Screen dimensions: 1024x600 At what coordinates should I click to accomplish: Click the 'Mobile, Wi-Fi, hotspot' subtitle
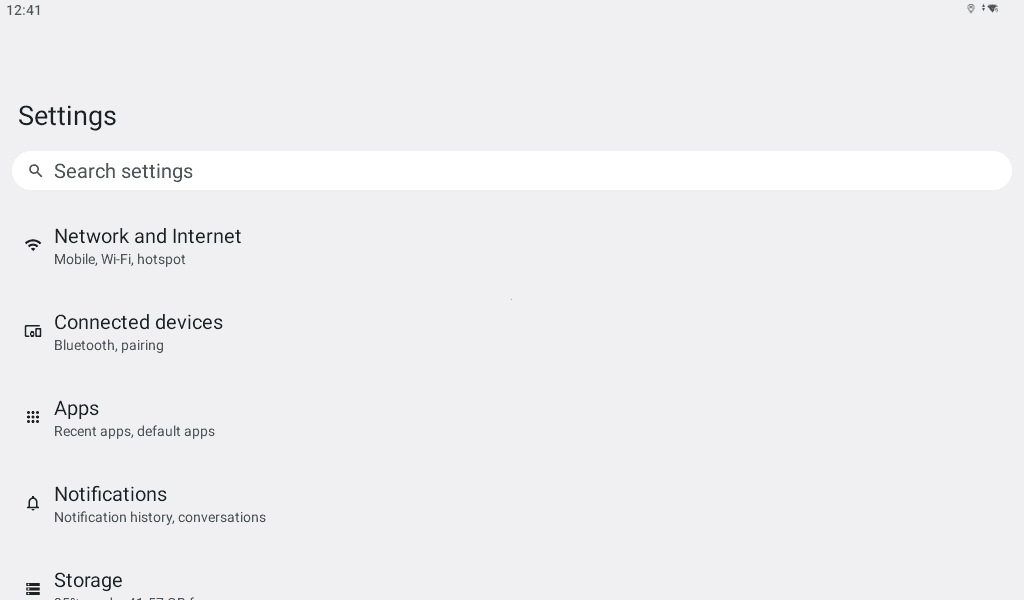(x=120, y=260)
